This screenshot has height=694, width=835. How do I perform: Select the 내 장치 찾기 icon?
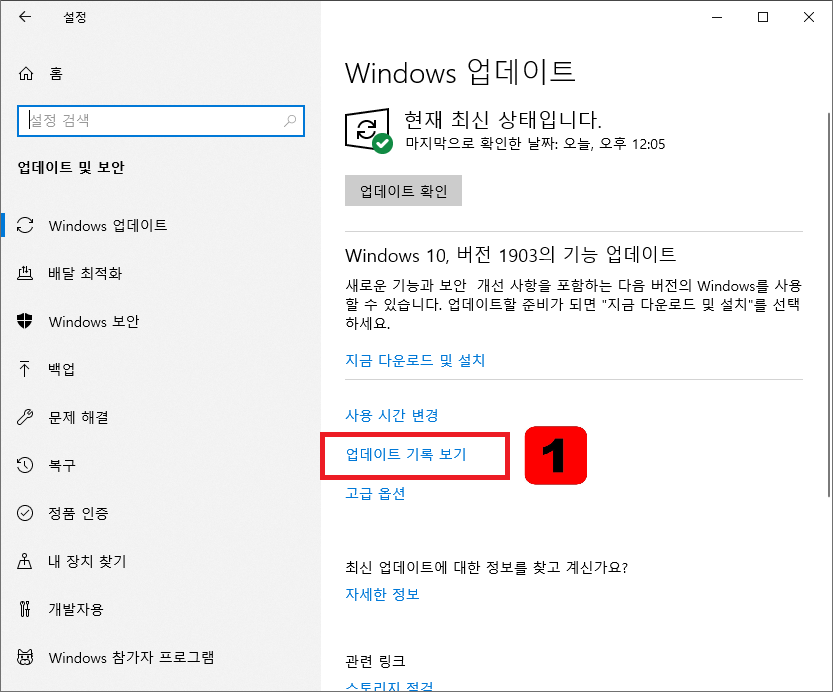tap(24, 561)
